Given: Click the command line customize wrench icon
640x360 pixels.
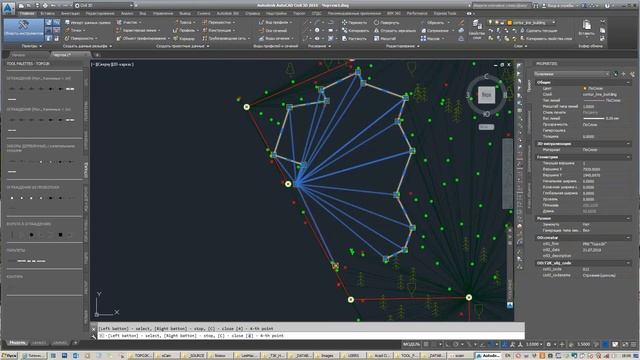Looking at the screenshot, I should click(x=93, y=336).
